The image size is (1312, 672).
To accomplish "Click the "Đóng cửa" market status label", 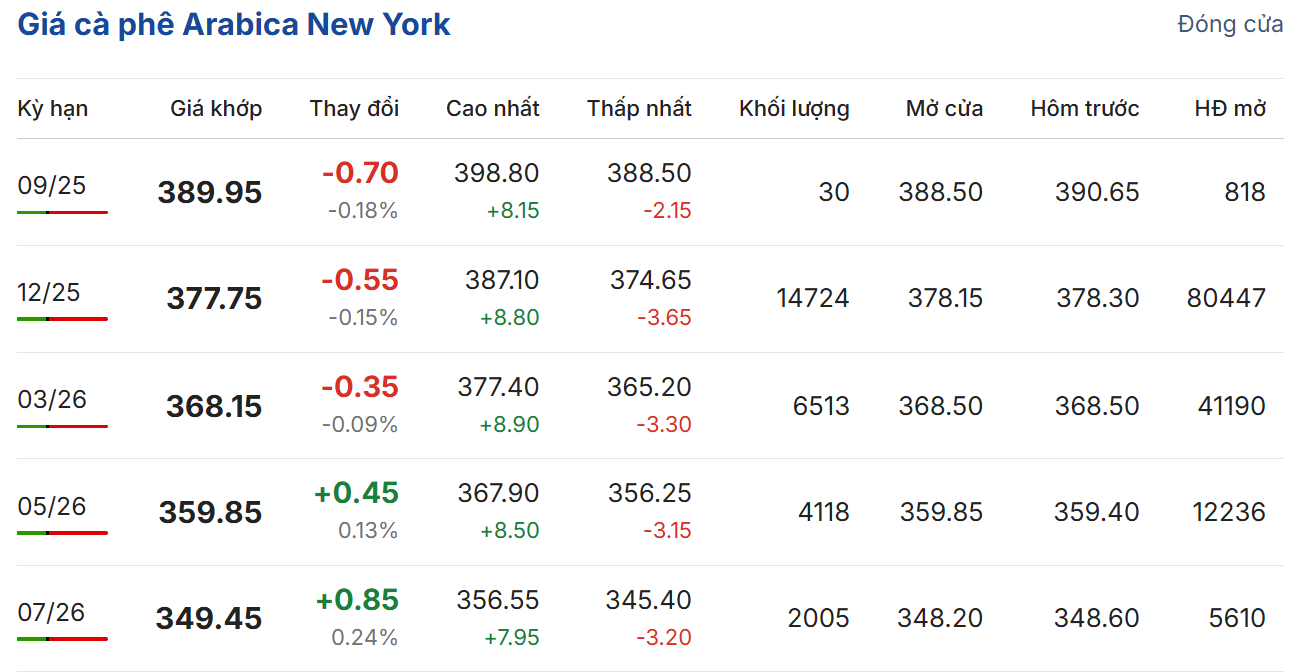I will point(1230,25).
